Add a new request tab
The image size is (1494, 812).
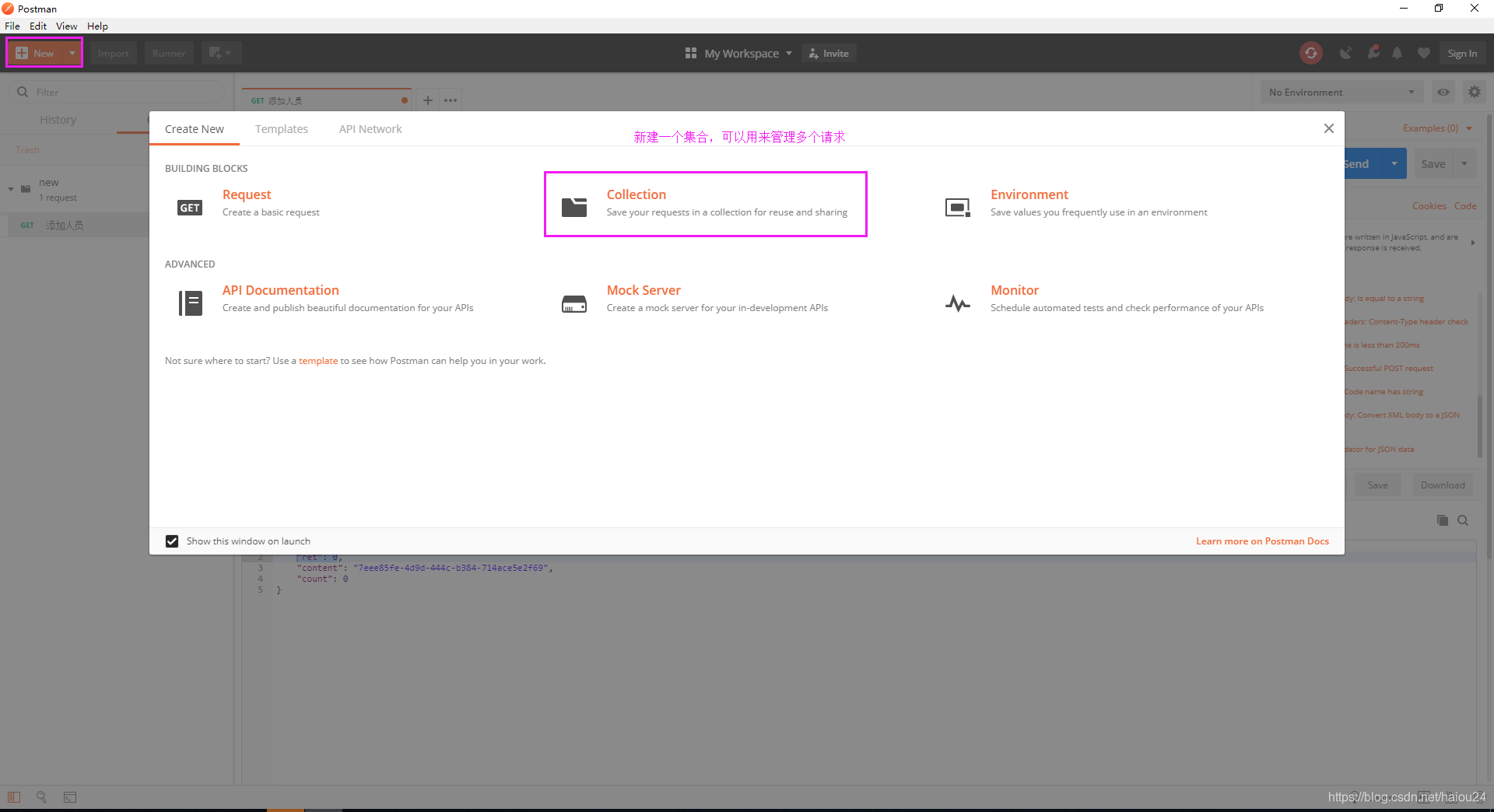pos(427,100)
